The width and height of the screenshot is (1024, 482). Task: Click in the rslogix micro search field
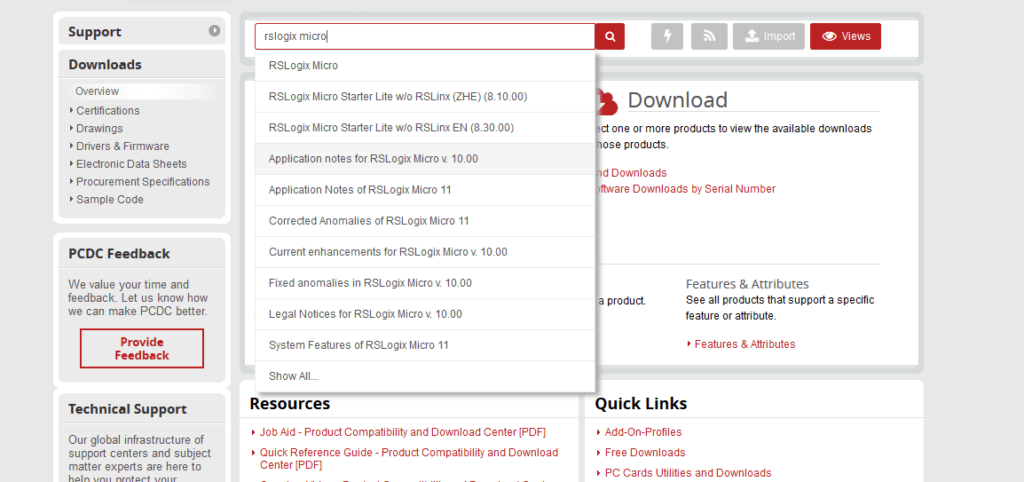tap(424, 37)
